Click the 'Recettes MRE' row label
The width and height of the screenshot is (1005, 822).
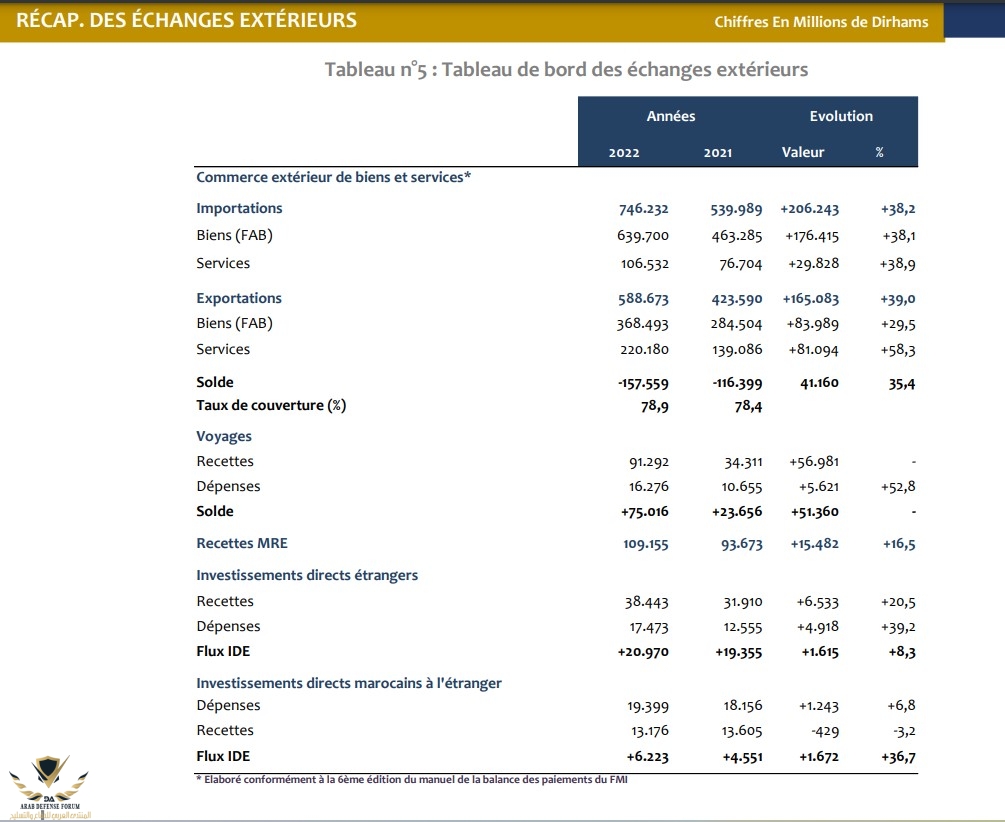pyautogui.click(x=242, y=543)
